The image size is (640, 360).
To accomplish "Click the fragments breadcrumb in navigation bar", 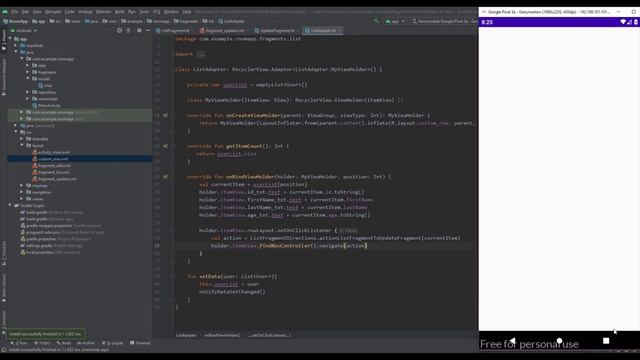I will [x=186, y=21].
